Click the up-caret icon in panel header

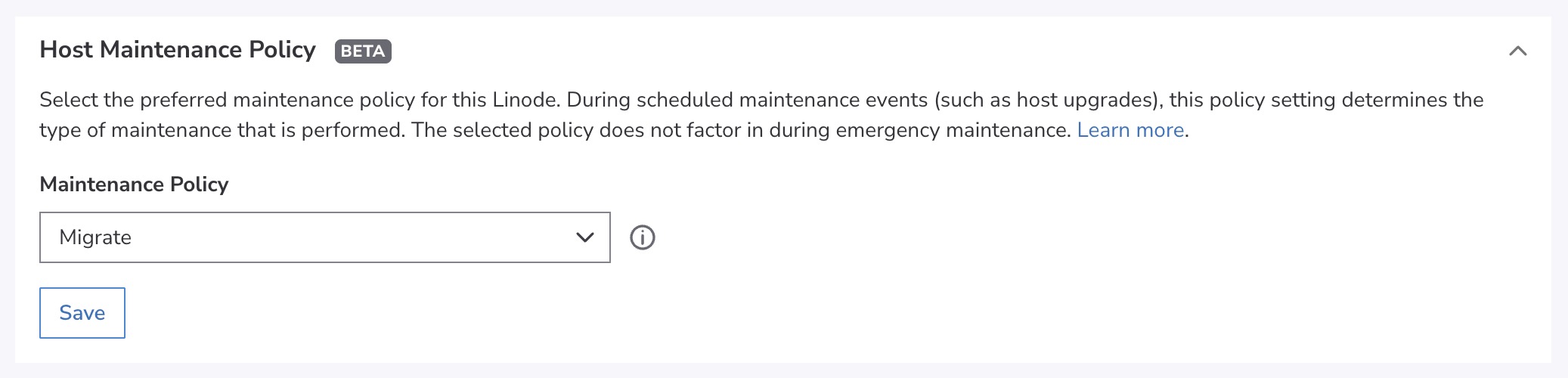[1517, 51]
